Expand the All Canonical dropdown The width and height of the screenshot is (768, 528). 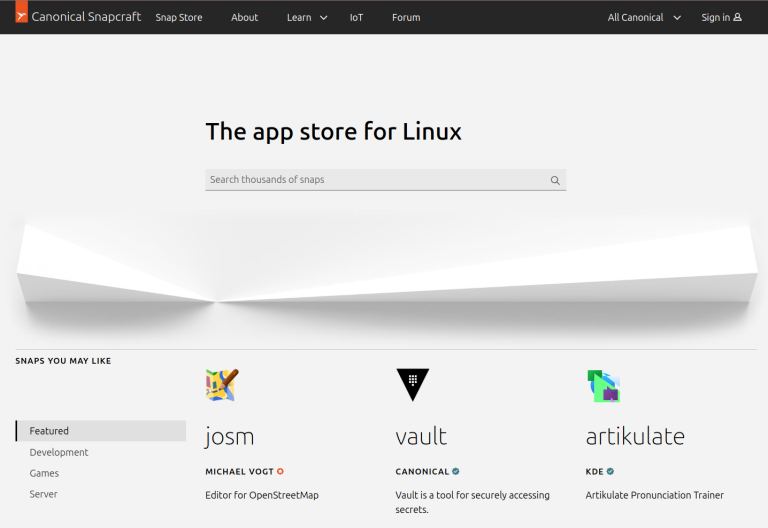pyautogui.click(x=644, y=18)
